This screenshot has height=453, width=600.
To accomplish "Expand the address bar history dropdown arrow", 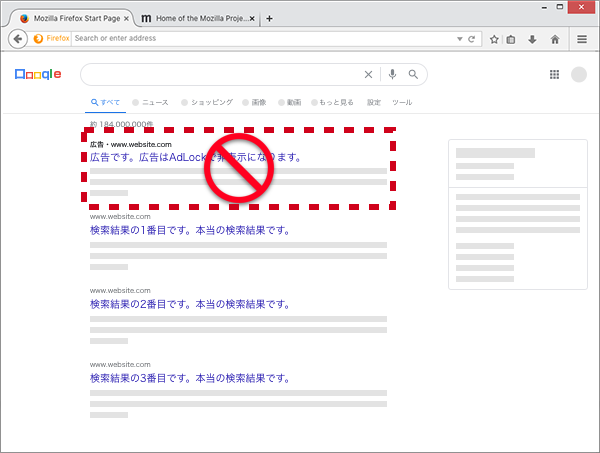I will click(458, 39).
